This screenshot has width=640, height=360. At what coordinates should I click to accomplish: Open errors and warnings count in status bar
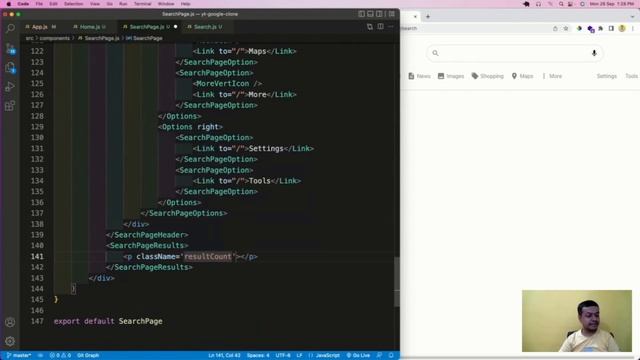tap(60, 356)
